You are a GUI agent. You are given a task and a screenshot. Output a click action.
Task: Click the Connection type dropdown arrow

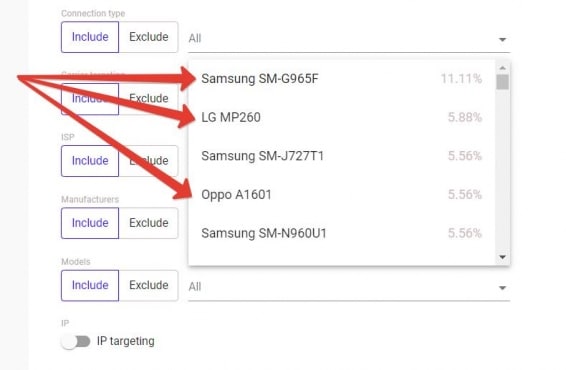click(x=502, y=39)
